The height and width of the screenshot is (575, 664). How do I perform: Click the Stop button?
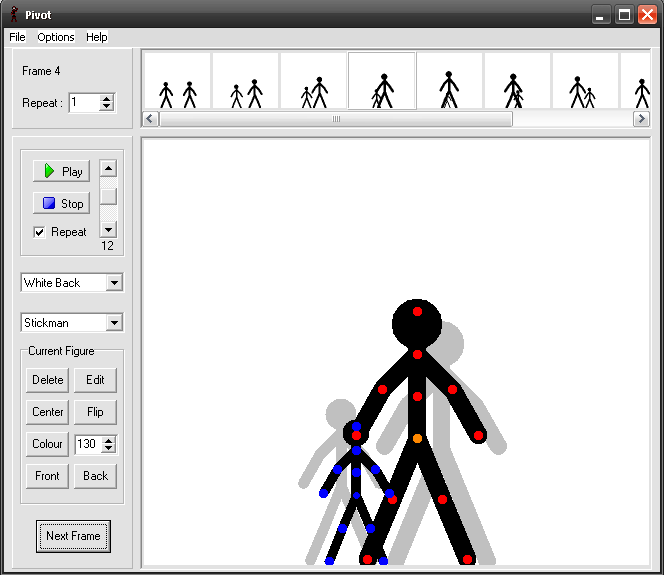[x=61, y=204]
